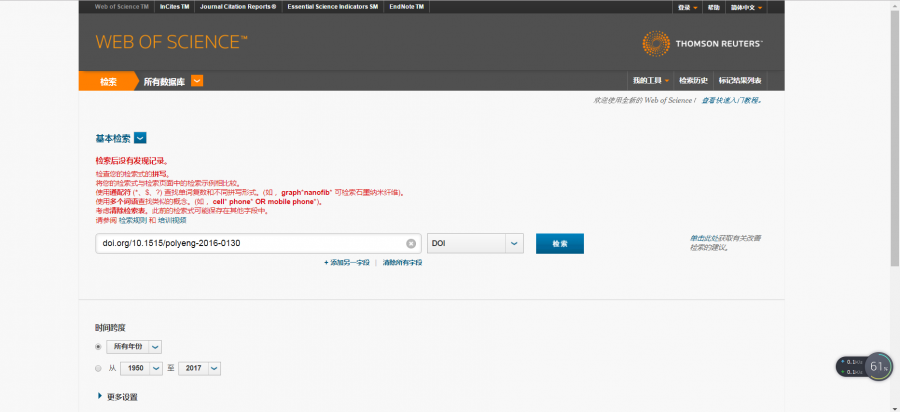This screenshot has height=412, width=900.
Task: Click Web of Science TM in top bar
Action: (122, 7)
